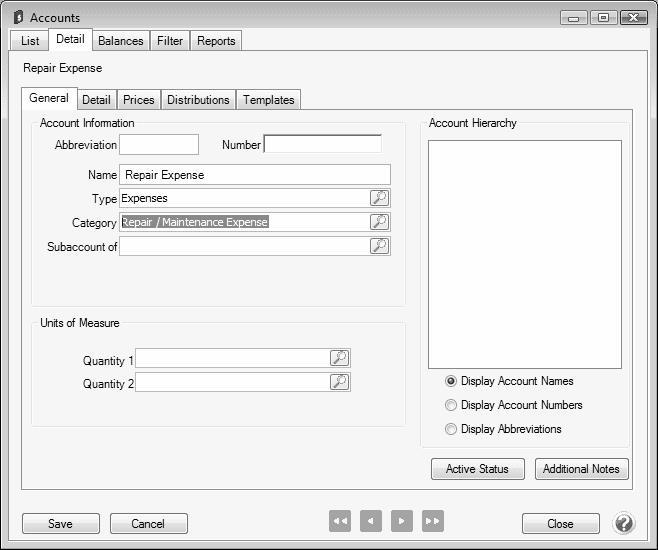Open the Quantity 1 unit lookup
The width and height of the screenshot is (658, 550).
[x=339, y=359]
